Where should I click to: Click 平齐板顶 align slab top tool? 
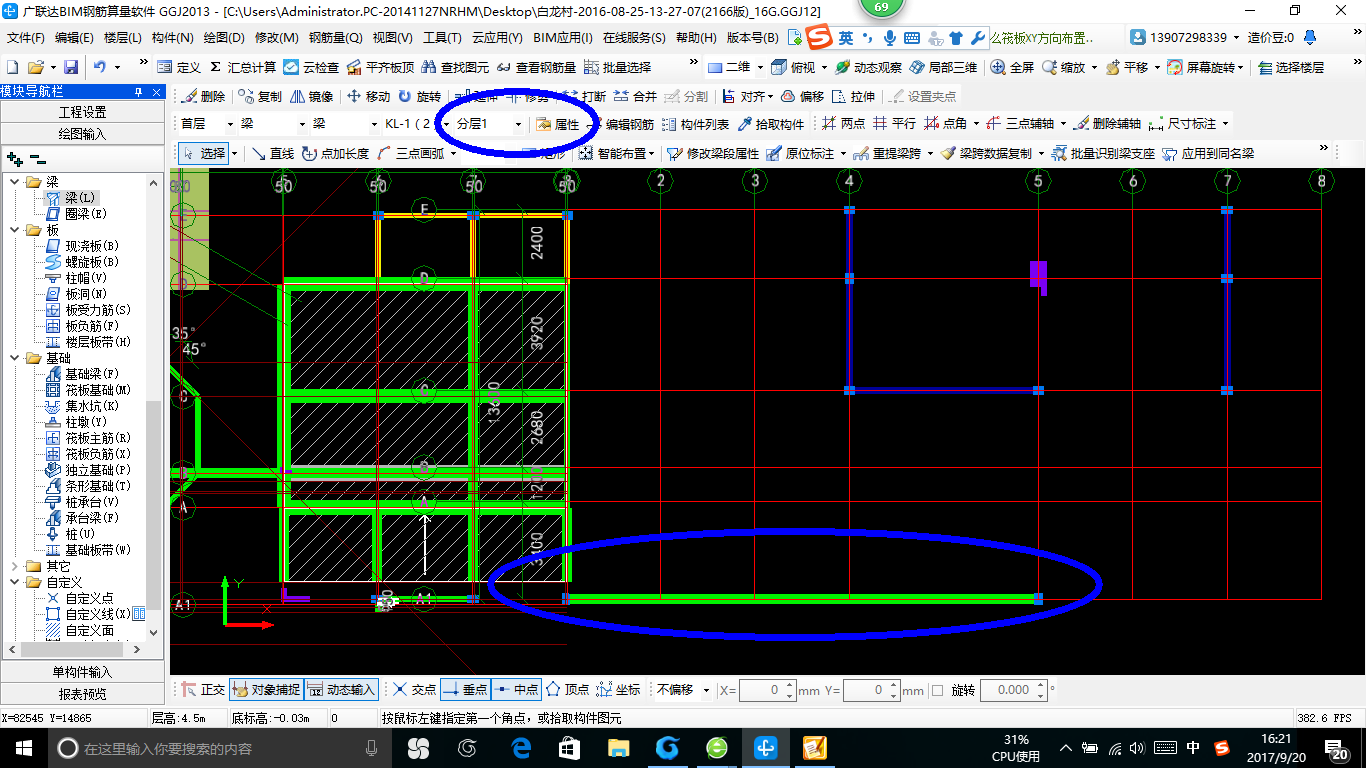[x=380, y=67]
